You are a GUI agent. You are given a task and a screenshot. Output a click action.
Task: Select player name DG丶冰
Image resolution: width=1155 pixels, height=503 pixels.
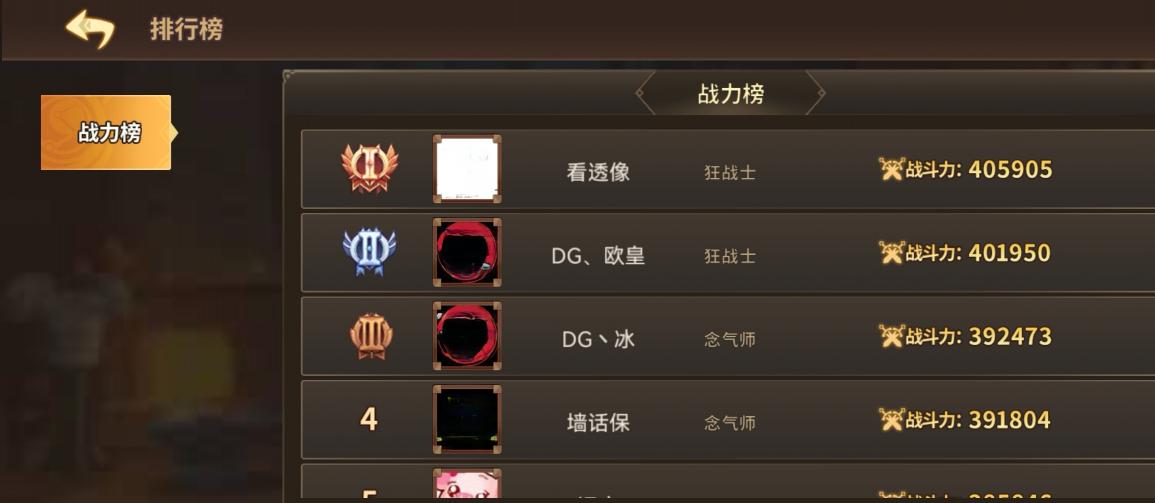coord(598,340)
